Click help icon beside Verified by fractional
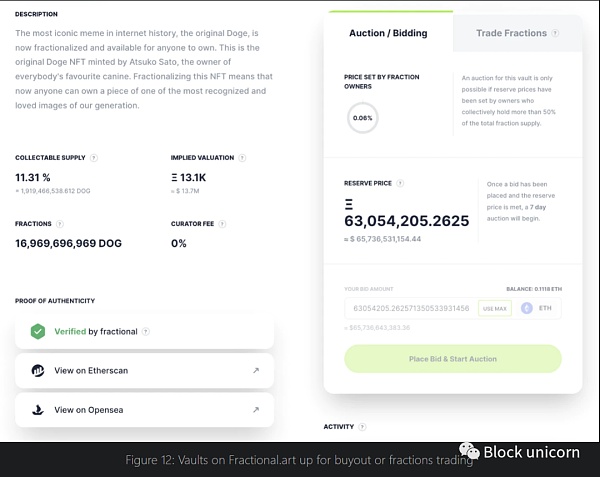This screenshot has height=477, width=600. point(146,332)
